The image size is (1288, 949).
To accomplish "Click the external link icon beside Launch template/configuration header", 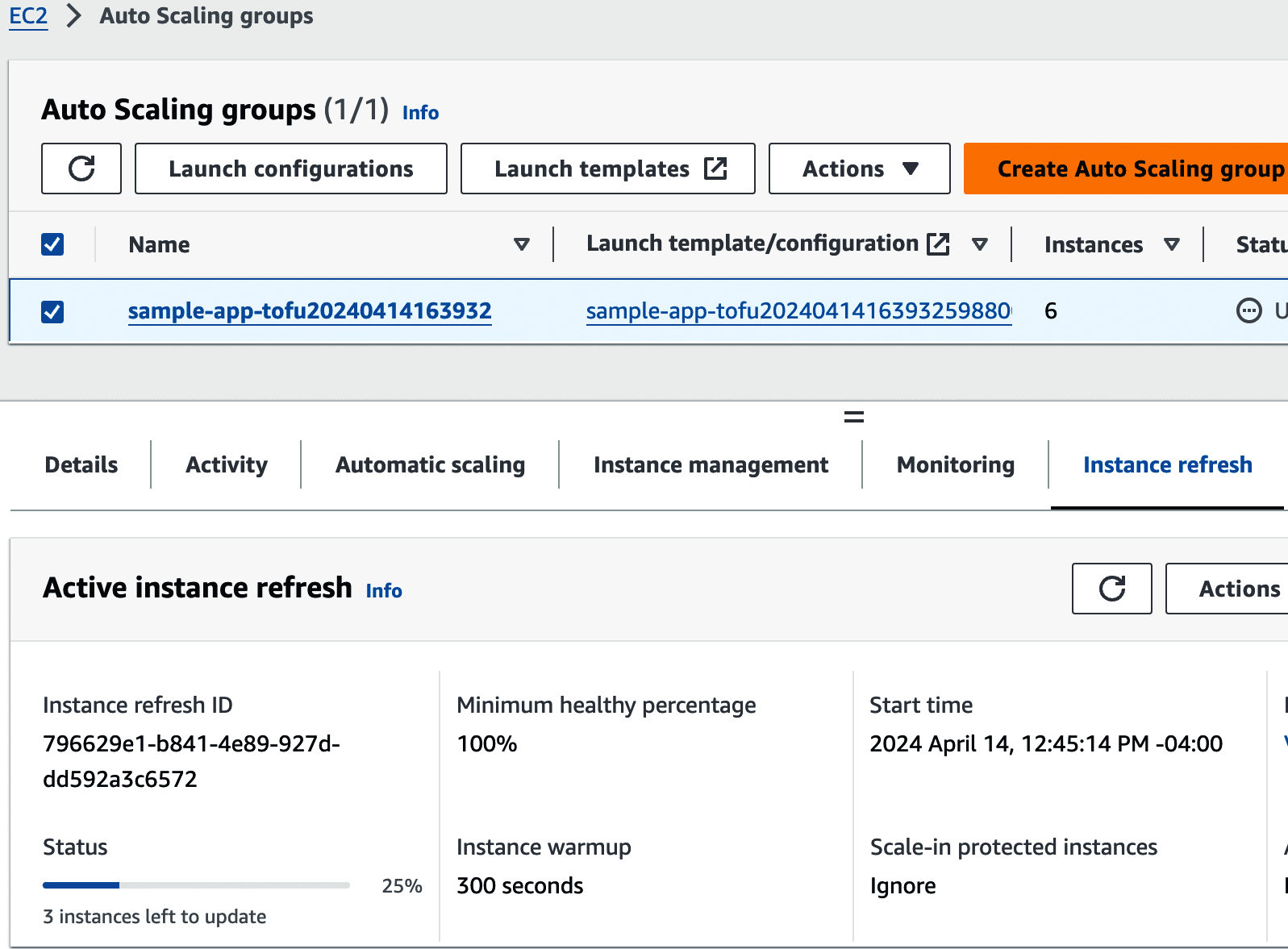I will point(938,243).
